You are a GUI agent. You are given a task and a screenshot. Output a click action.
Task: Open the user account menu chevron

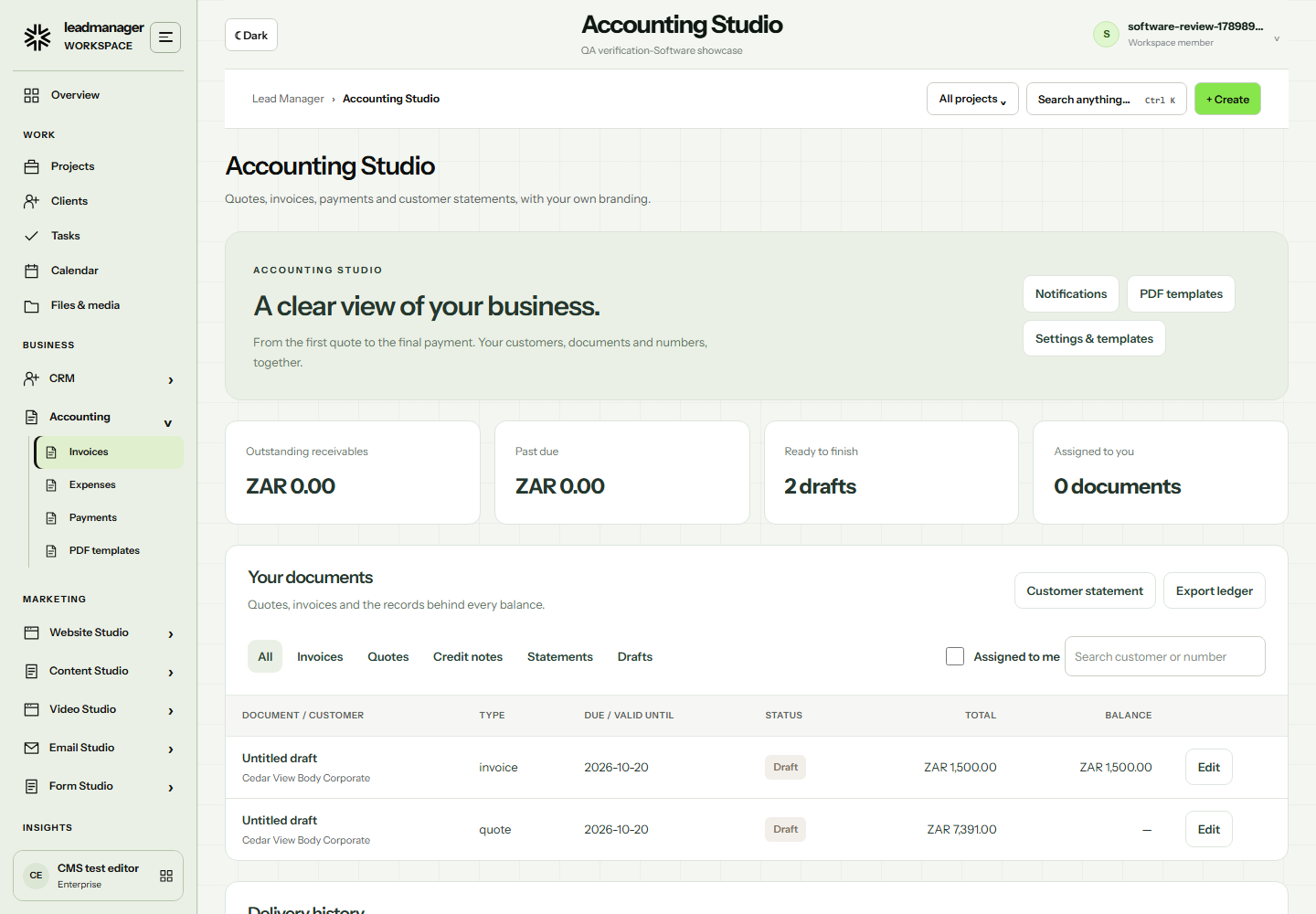coord(1277,38)
